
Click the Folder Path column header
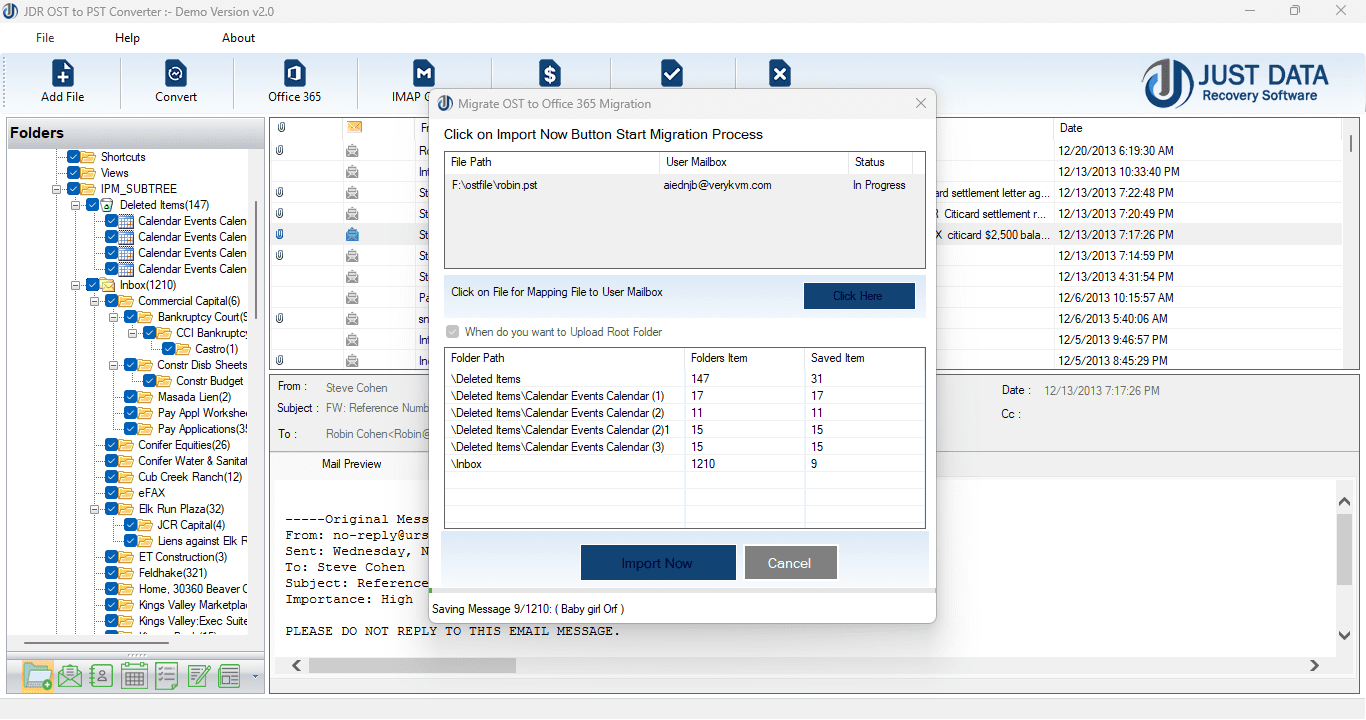tap(565, 358)
